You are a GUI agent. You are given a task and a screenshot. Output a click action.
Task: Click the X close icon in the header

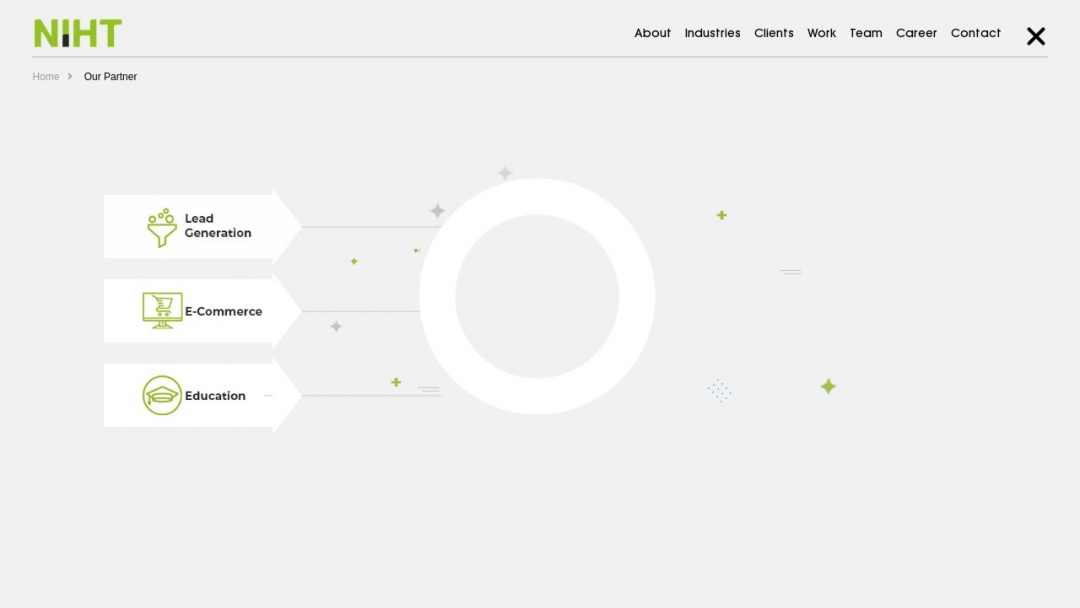[x=1035, y=36]
